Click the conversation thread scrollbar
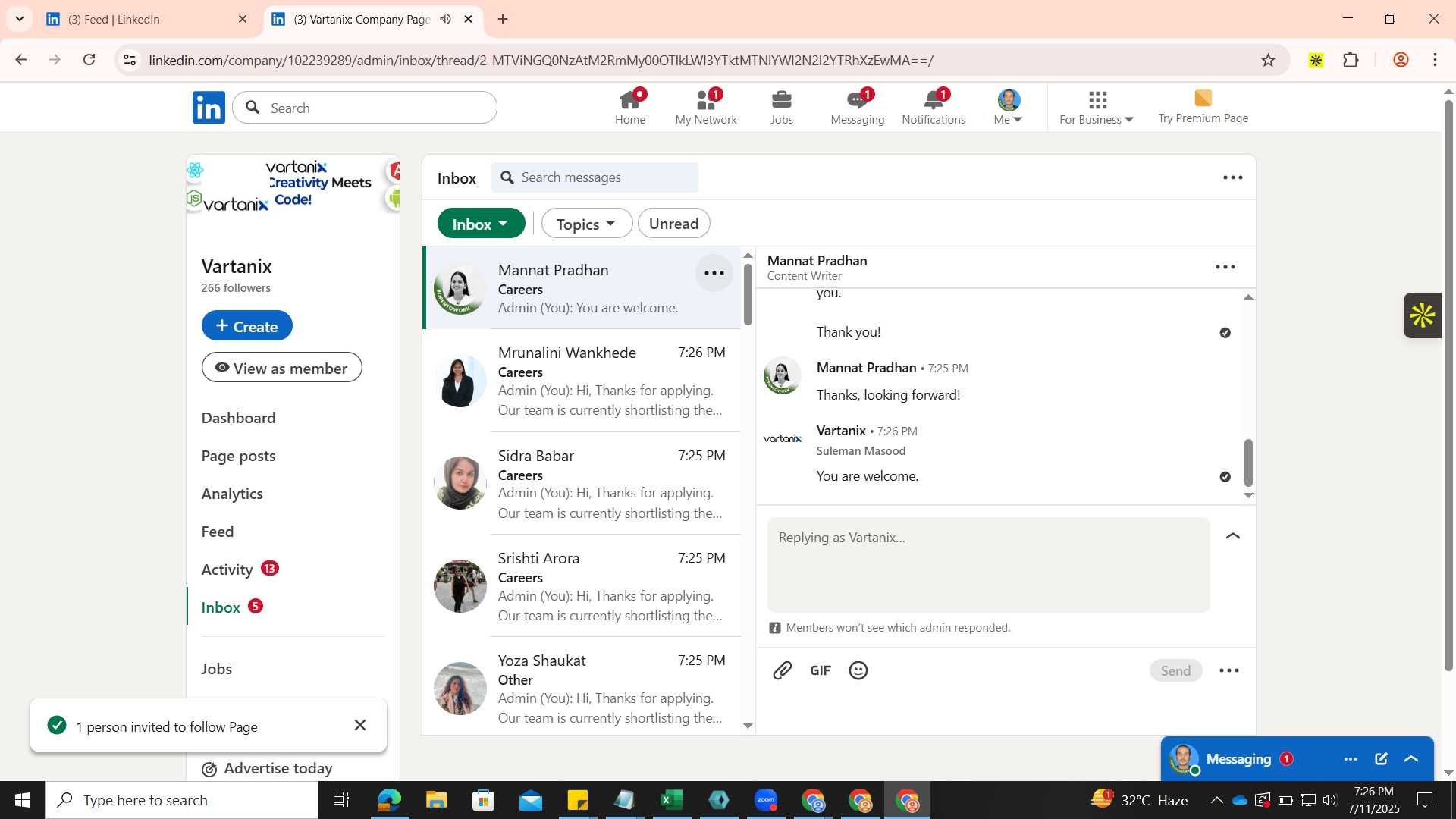The width and height of the screenshot is (1456, 819). coord(1248,463)
